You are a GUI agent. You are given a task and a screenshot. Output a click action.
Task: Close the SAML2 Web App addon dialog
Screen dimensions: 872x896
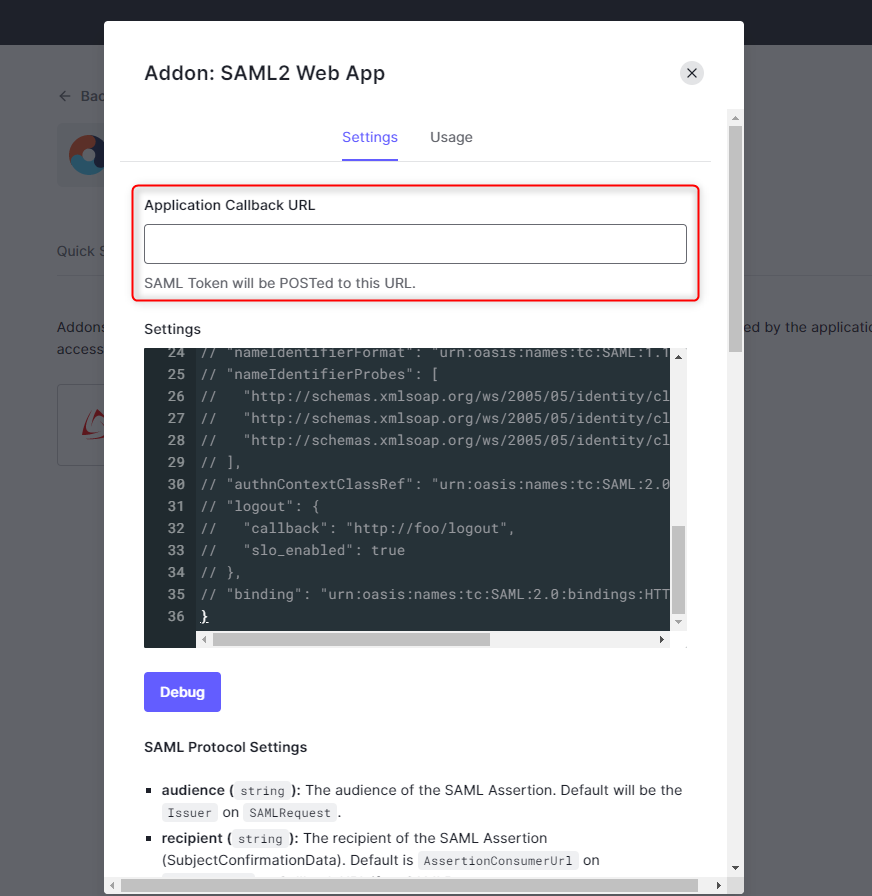[x=691, y=73]
